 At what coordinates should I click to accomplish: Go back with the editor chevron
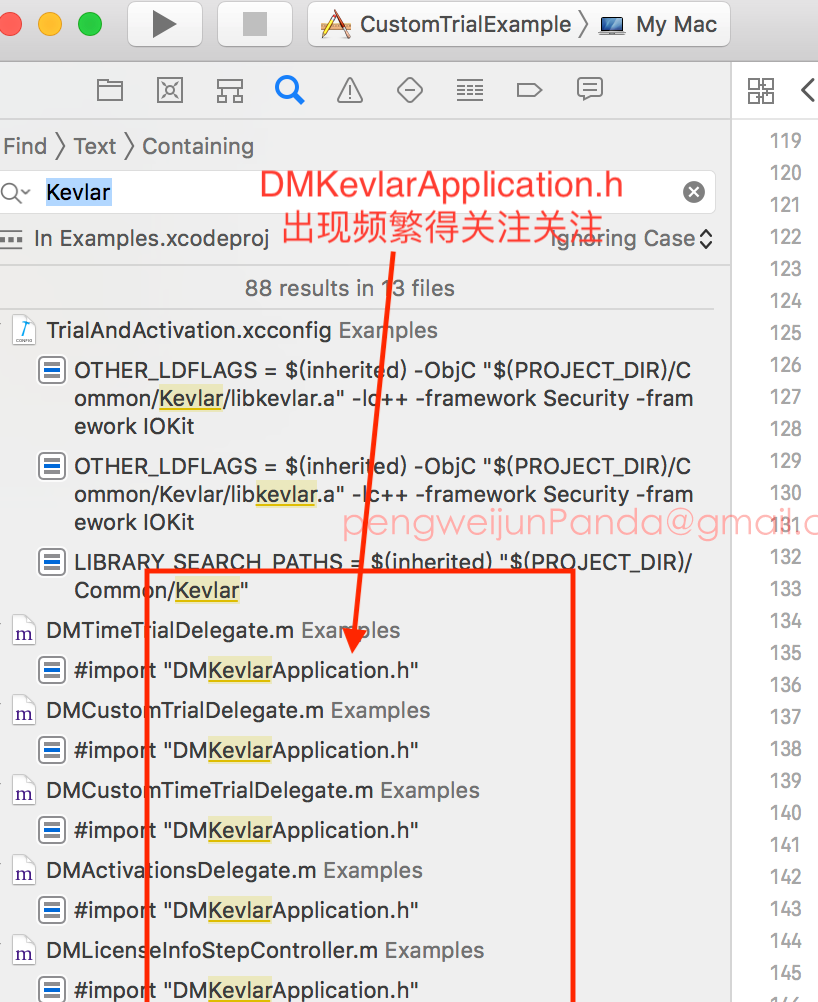[808, 90]
